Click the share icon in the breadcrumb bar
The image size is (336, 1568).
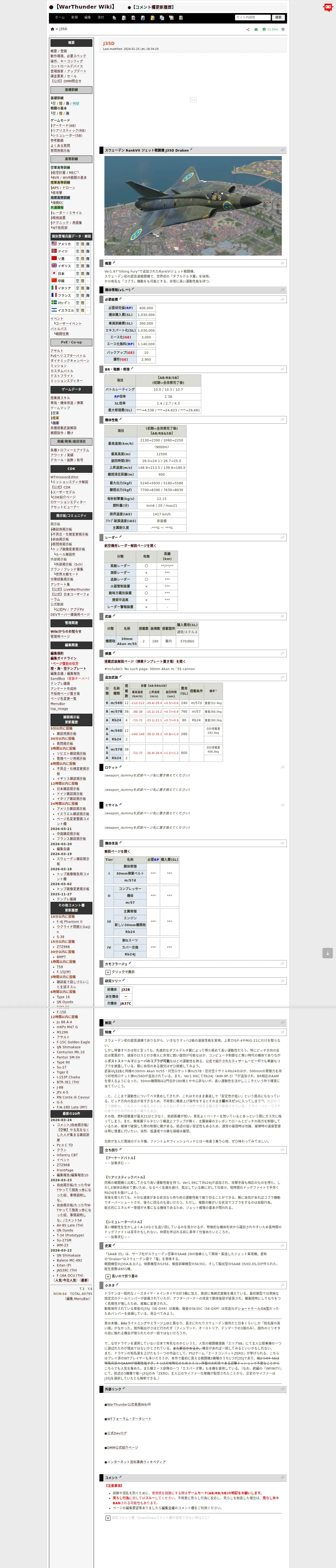pos(248,29)
